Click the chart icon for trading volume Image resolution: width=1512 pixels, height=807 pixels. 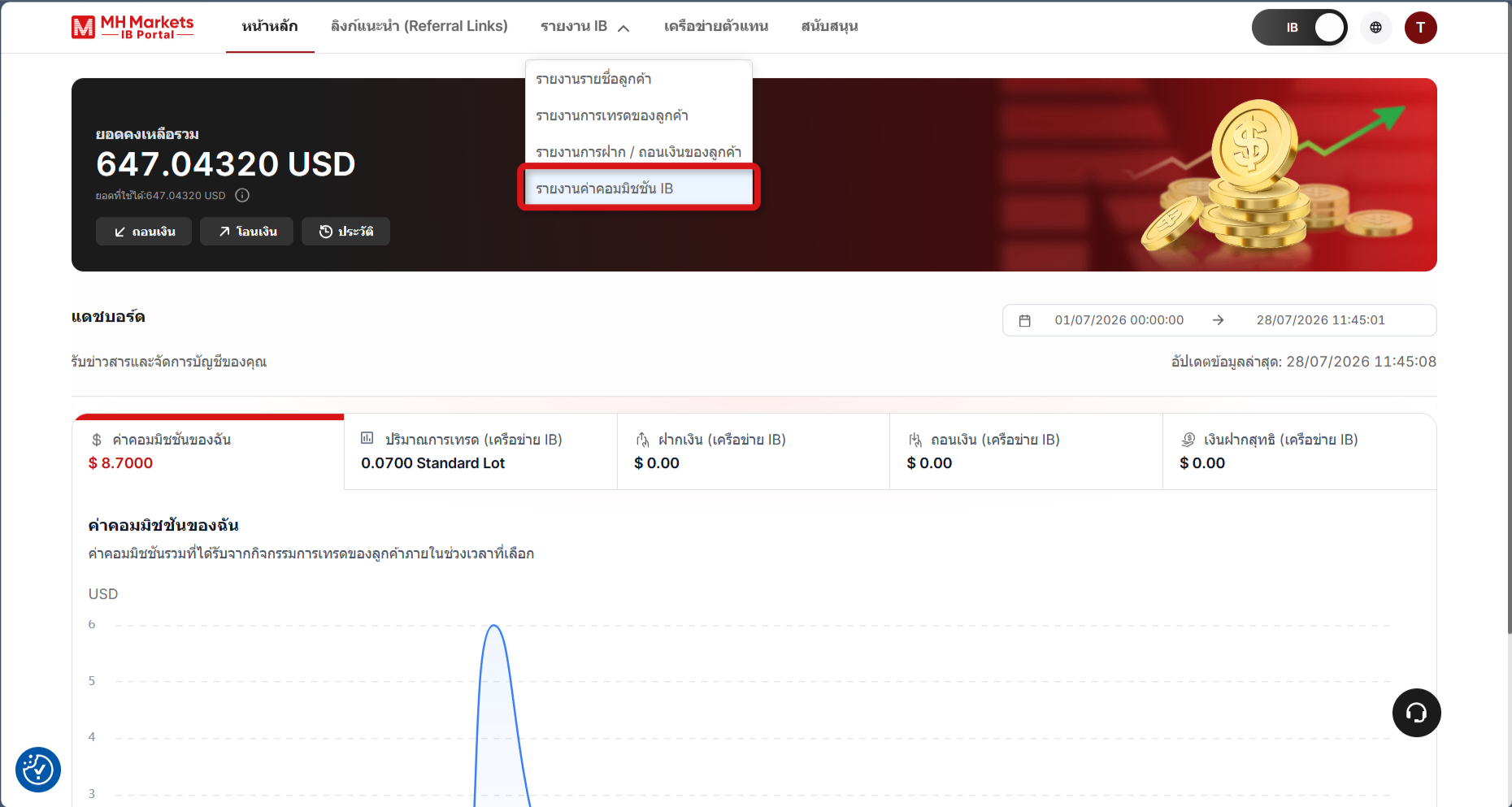[367, 438]
